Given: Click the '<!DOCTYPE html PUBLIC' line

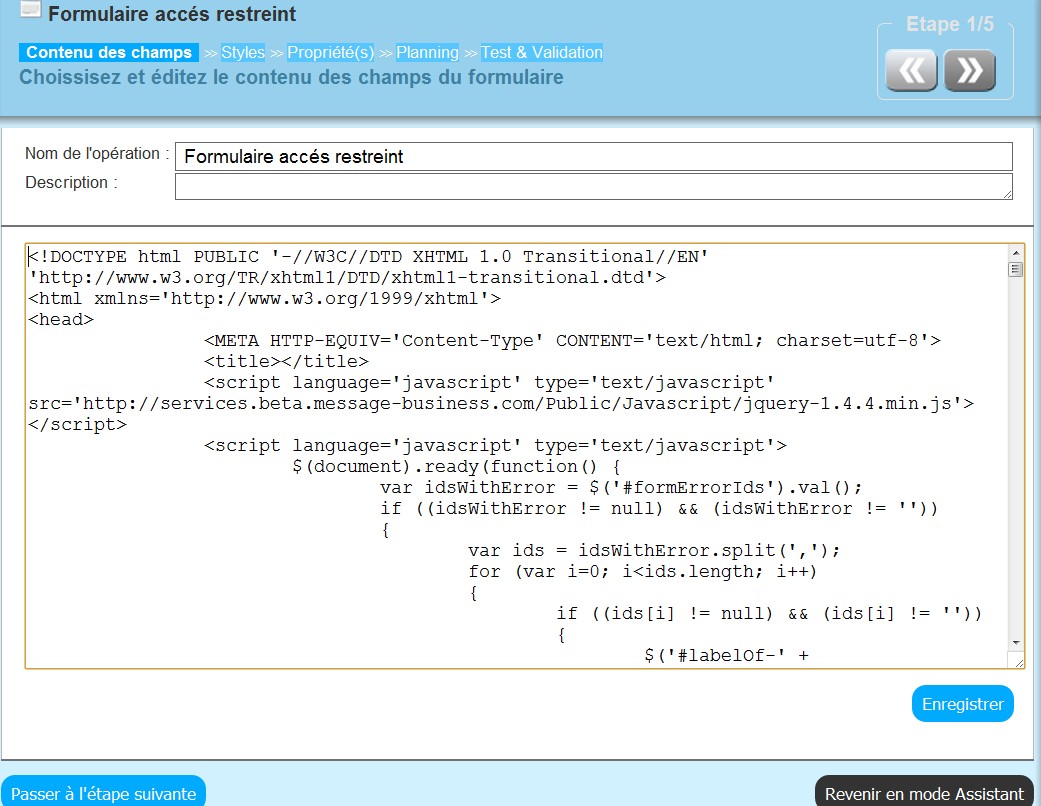Looking at the screenshot, I should coord(368,256).
